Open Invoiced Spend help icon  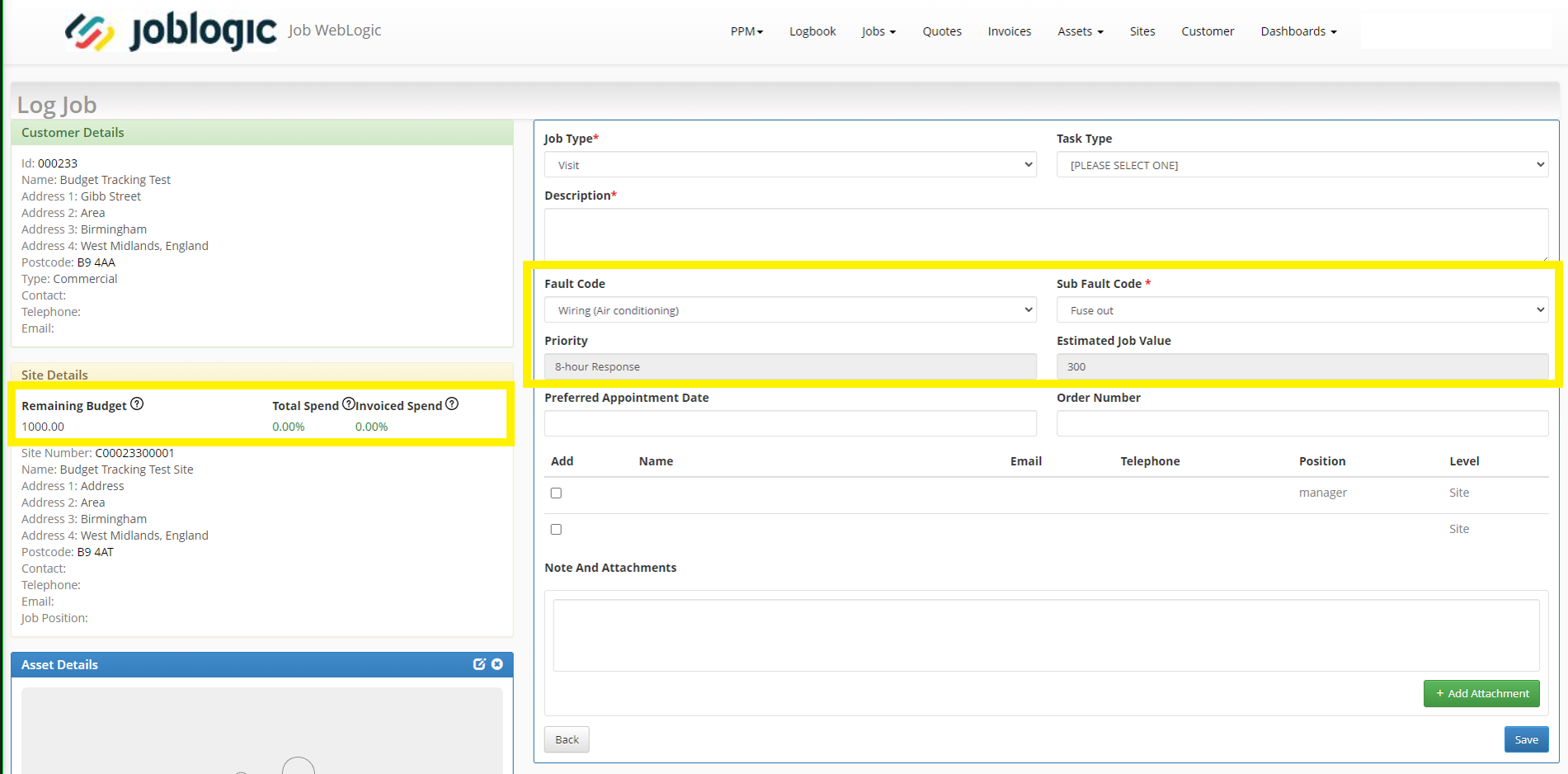pos(452,404)
